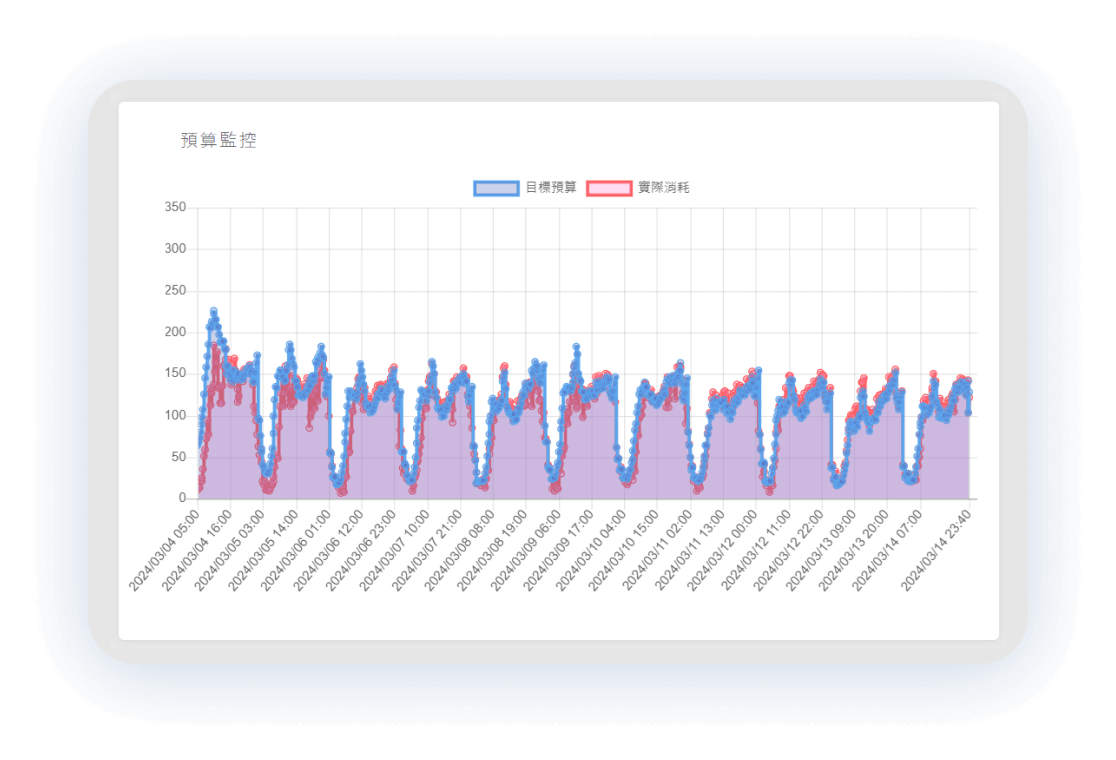
Task: Click the y-axis value 100
Action: tap(175, 415)
